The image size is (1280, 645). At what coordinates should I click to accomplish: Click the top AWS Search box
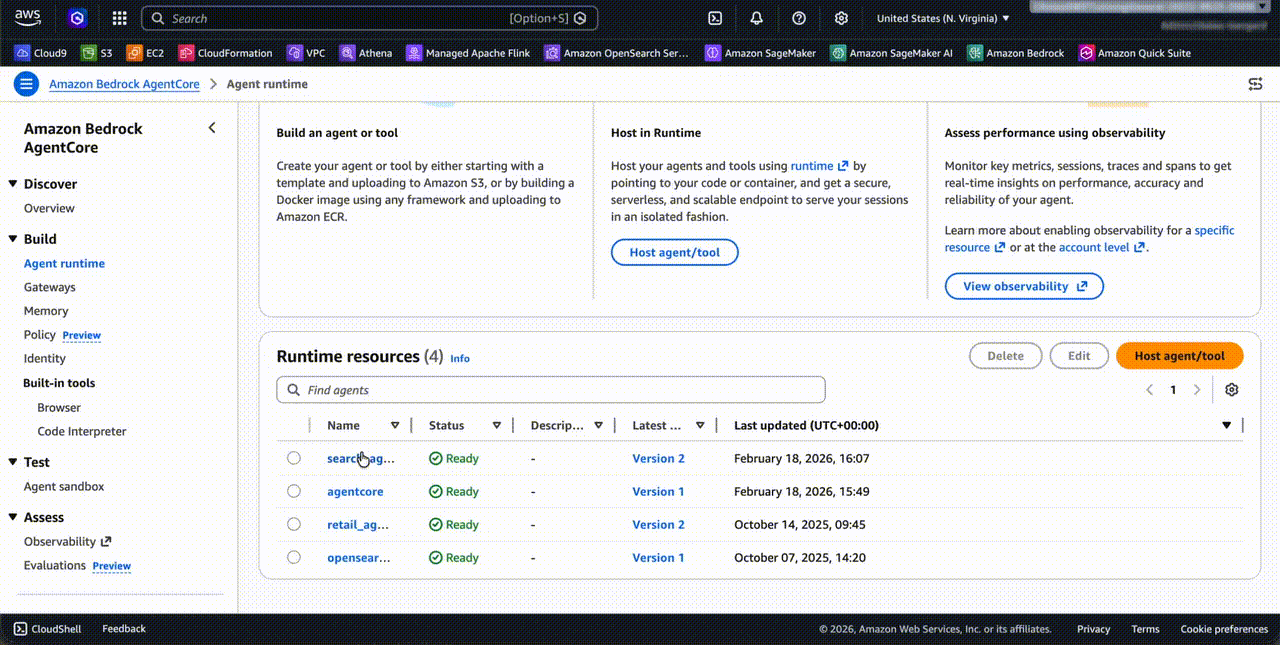point(370,18)
